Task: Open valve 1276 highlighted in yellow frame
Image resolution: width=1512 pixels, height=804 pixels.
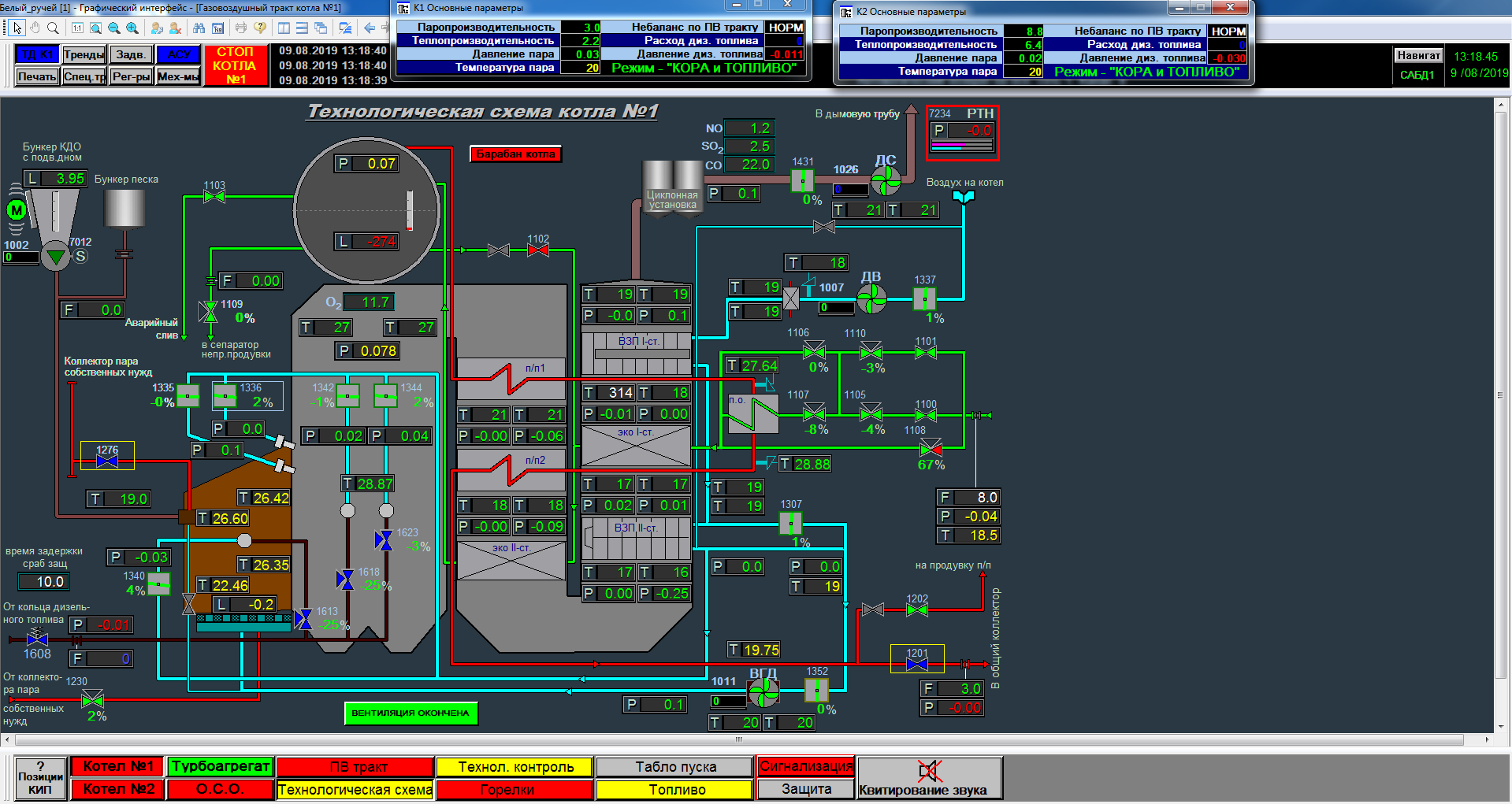Action: point(107,459)
